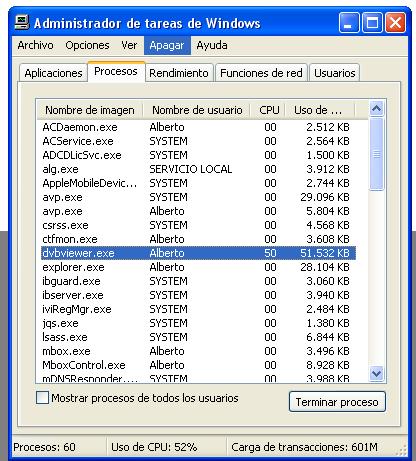This screenshot has width=416, height=461.
Task: Click the Task Manager title bar icon
Action: click(22, 23)
